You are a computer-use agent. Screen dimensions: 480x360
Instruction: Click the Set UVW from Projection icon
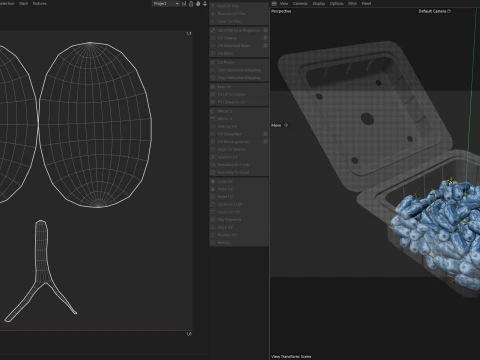(213, 30)
